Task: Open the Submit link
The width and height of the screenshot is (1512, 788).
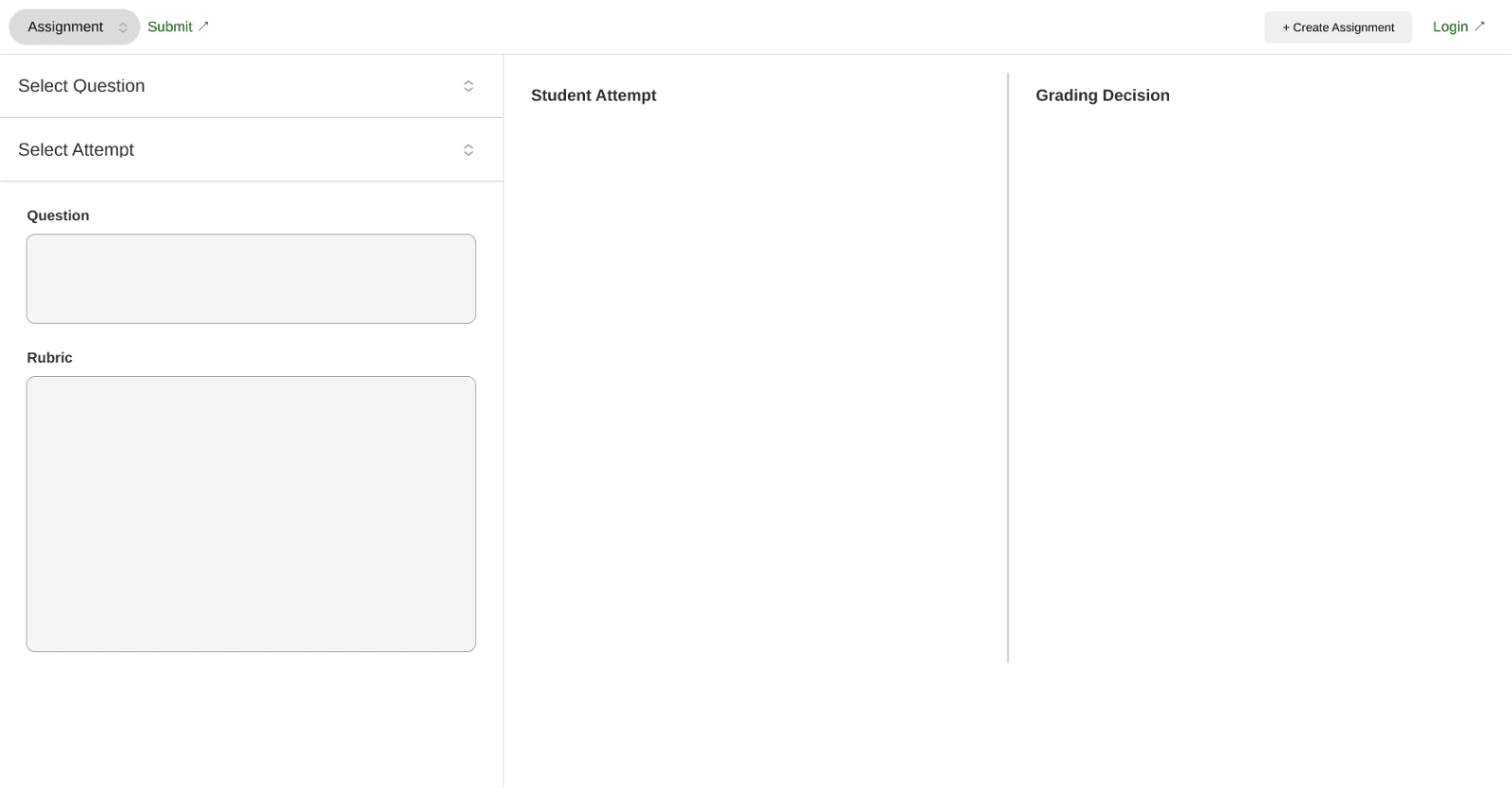Action: click(178, 26)
